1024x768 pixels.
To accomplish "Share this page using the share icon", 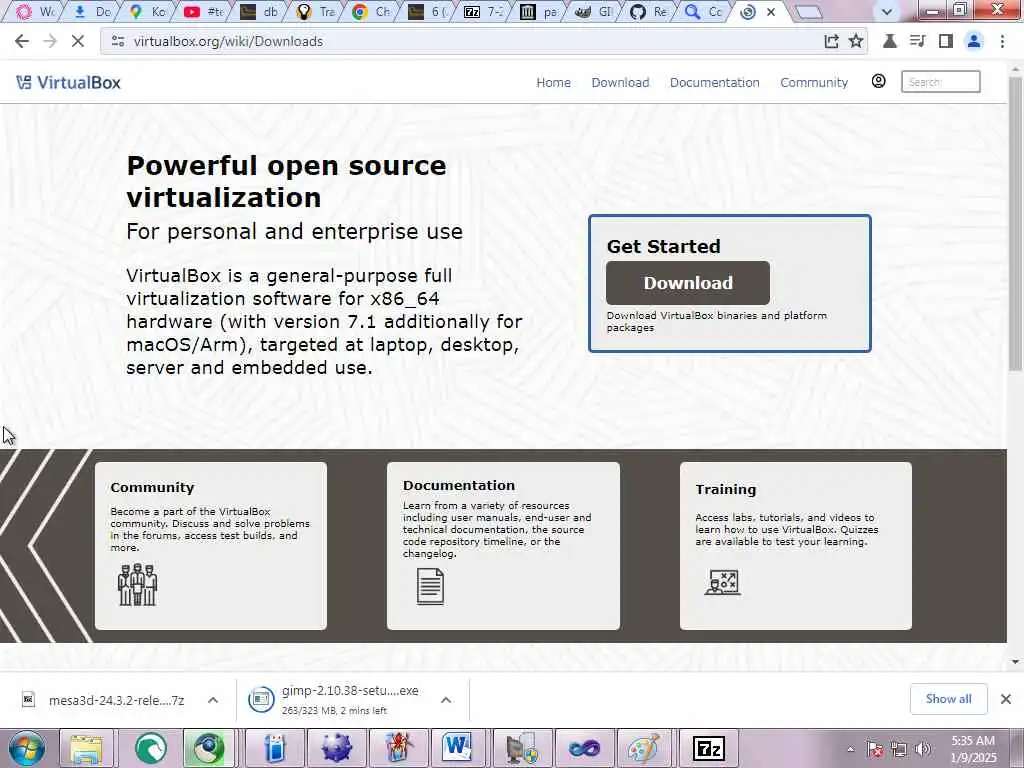I will point(831,41).
